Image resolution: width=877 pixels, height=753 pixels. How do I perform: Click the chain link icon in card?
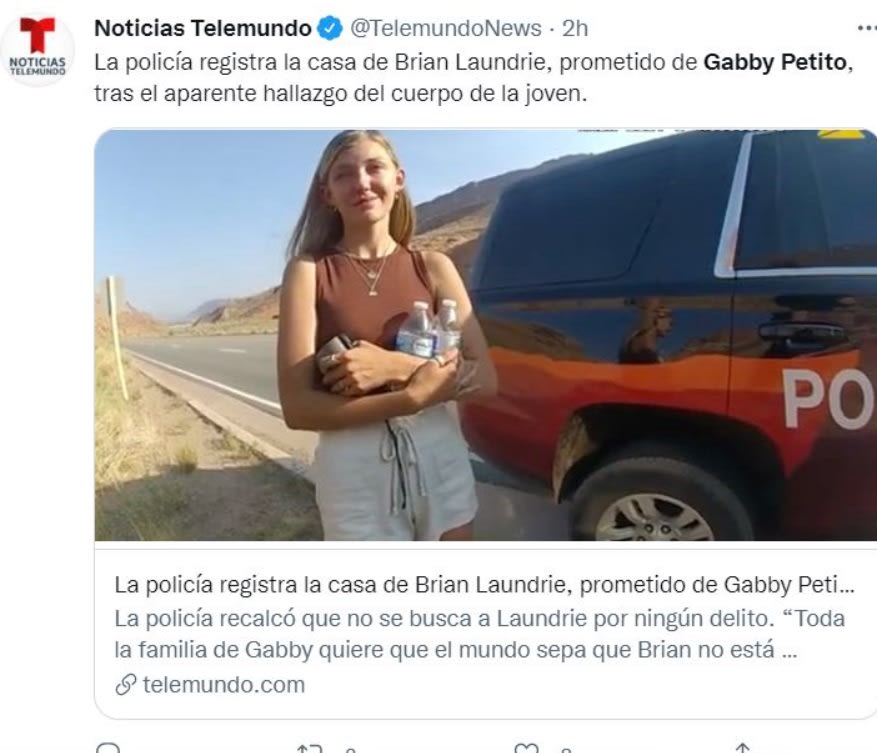[x=126, y=685]
